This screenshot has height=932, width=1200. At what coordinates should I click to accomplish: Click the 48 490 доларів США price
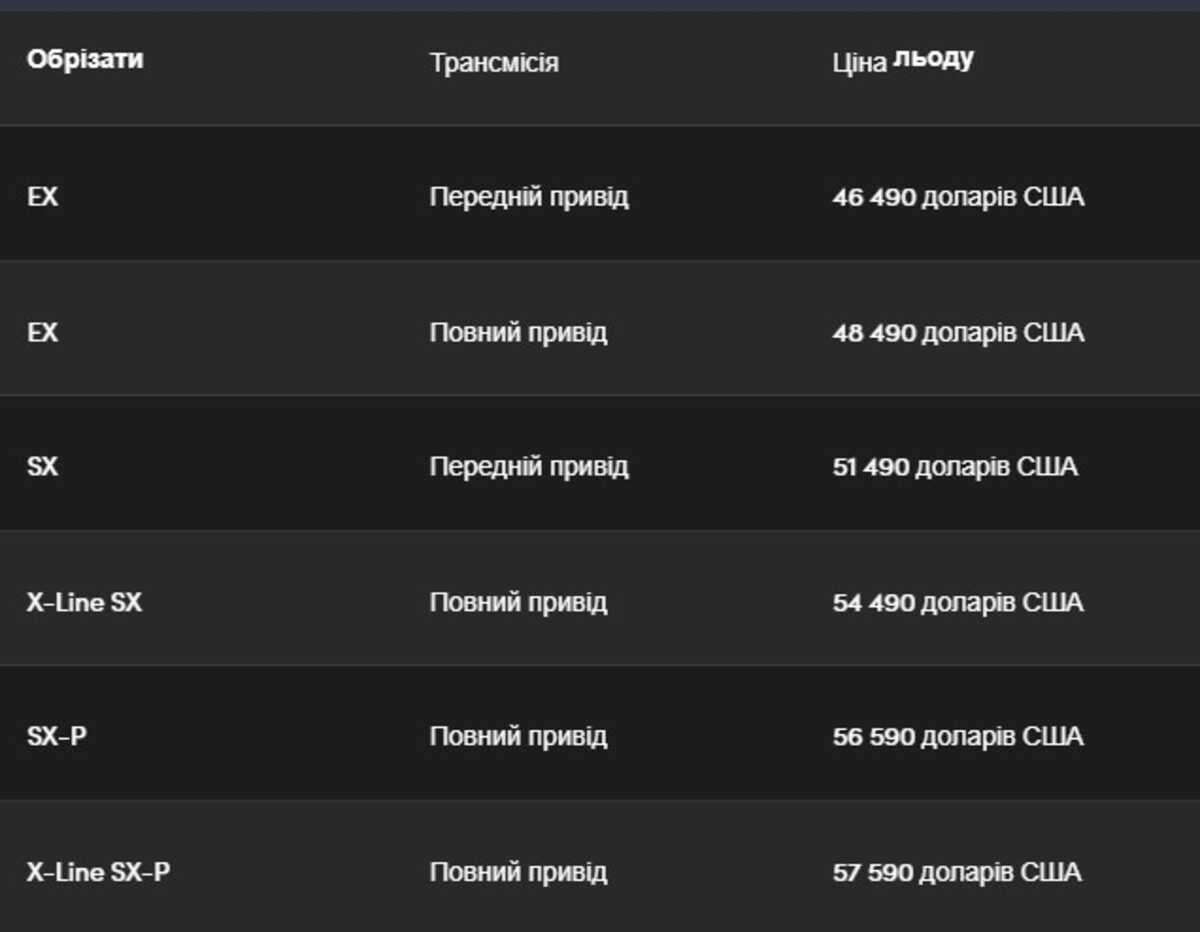(x=957, y=332)
